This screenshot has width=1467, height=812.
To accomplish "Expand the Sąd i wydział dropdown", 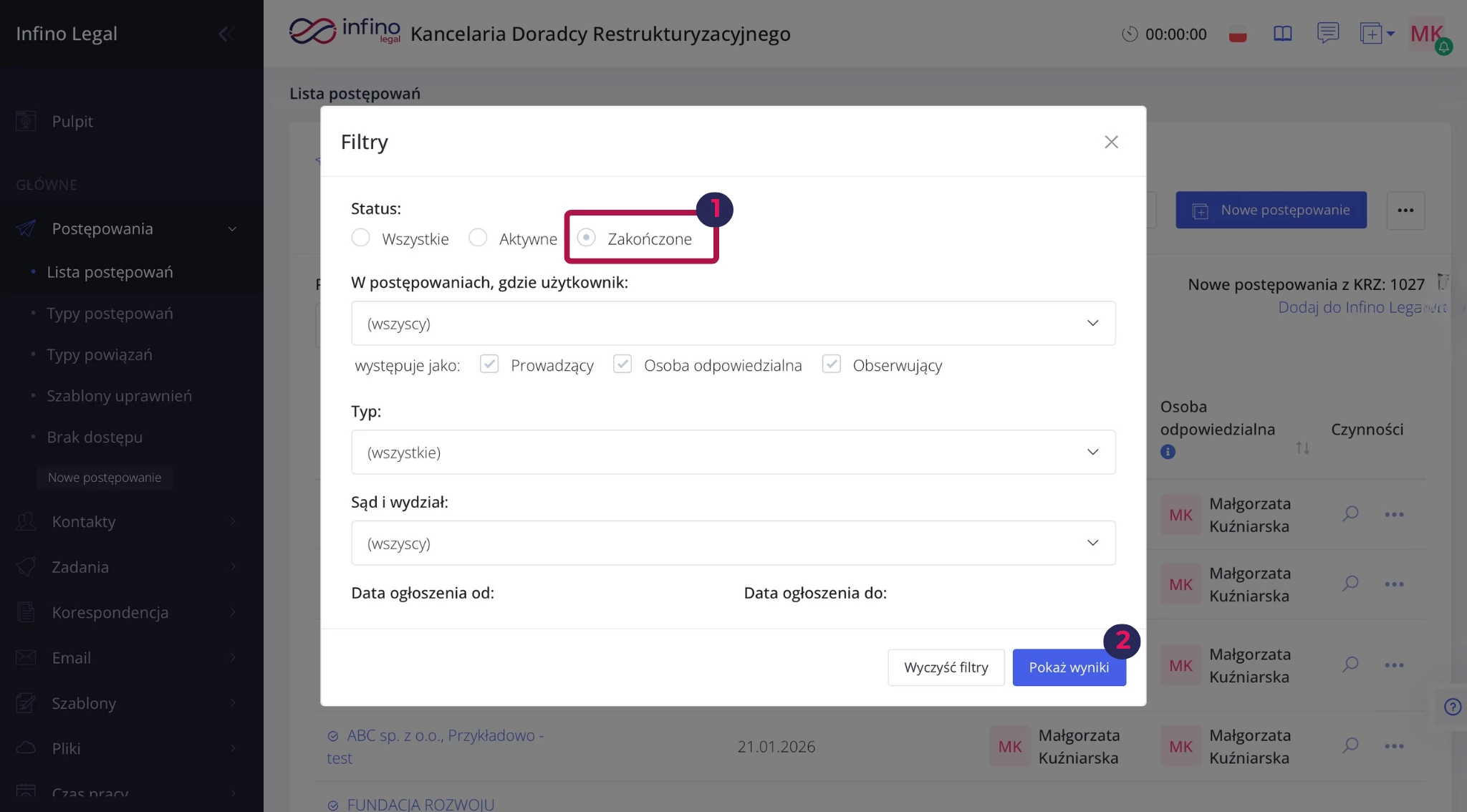I will click(733, 543).
